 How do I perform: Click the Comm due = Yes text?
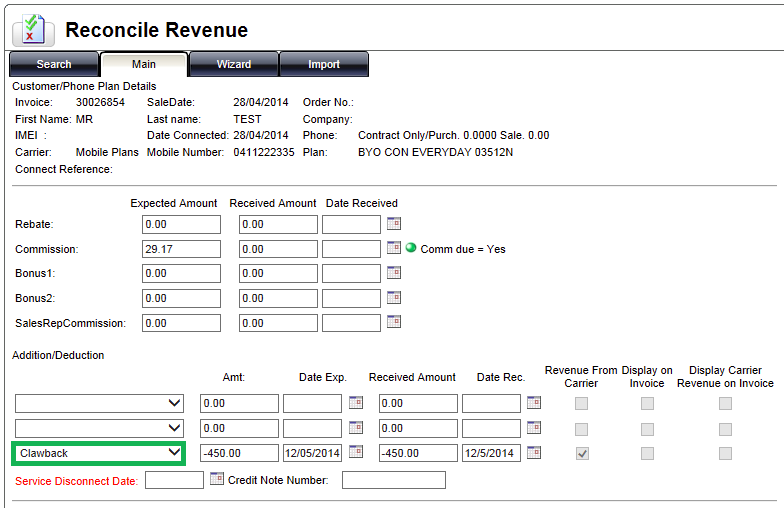coord(463,249)
